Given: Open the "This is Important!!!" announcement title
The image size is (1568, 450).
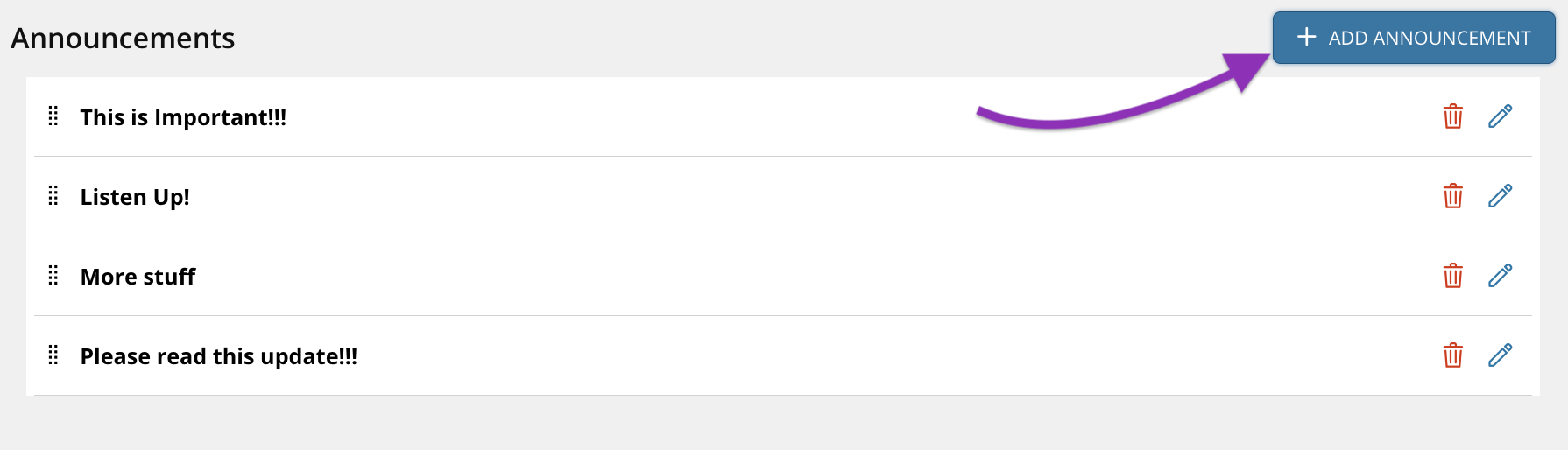Looking at the screenshot, I should click(x=183, y=117).
